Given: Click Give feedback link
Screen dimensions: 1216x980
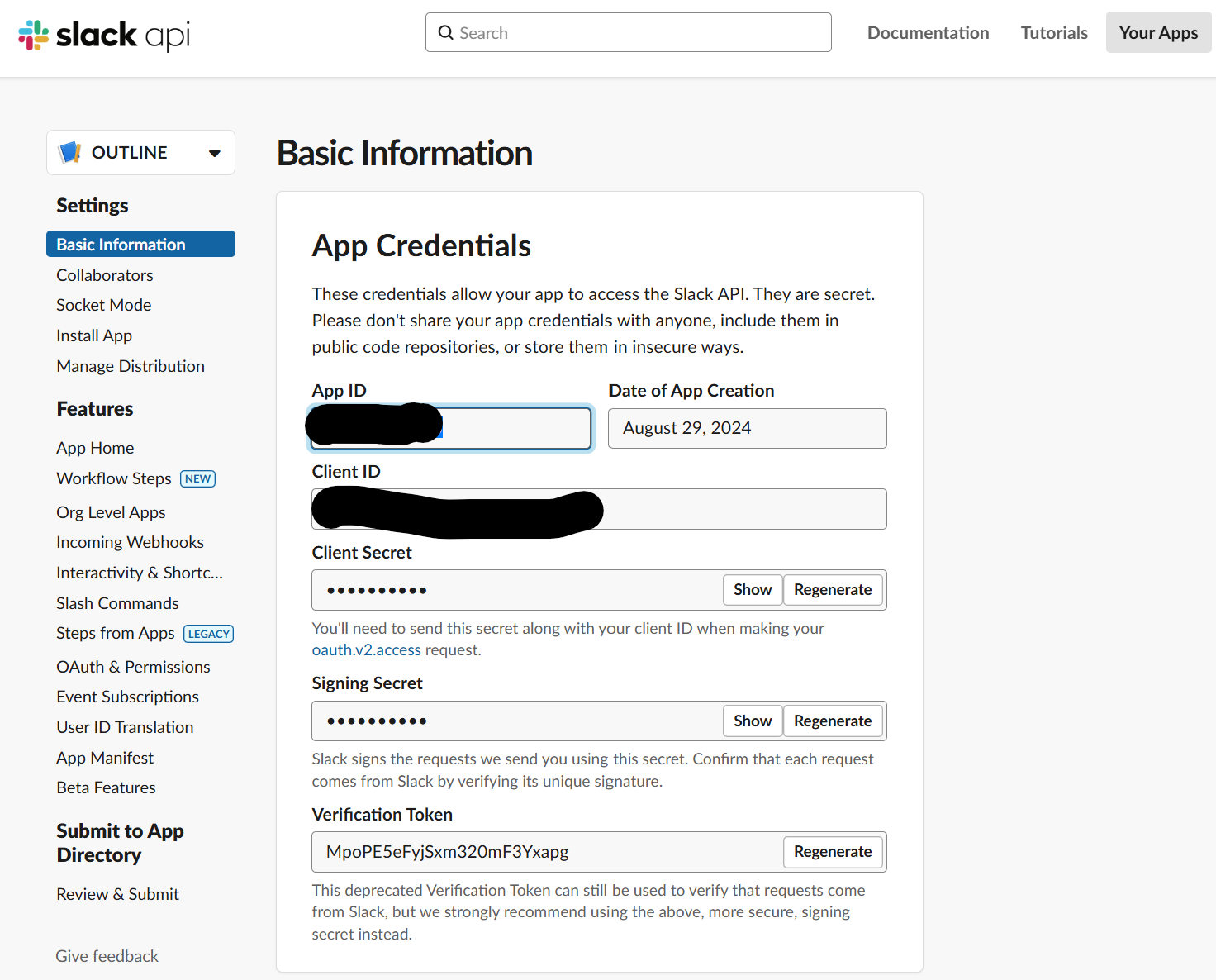Looking at the screenshot, I should click(107, 956).
